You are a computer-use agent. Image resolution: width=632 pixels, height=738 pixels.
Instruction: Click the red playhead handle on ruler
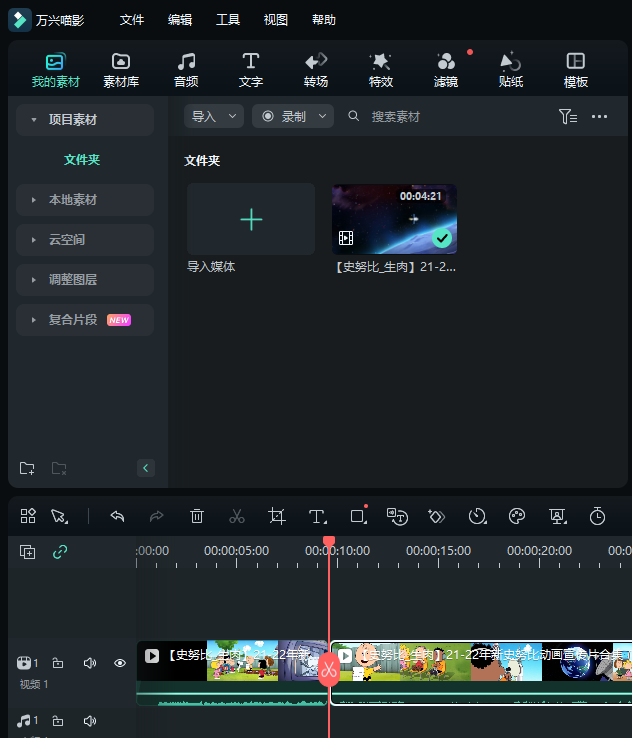coord(329,540)
